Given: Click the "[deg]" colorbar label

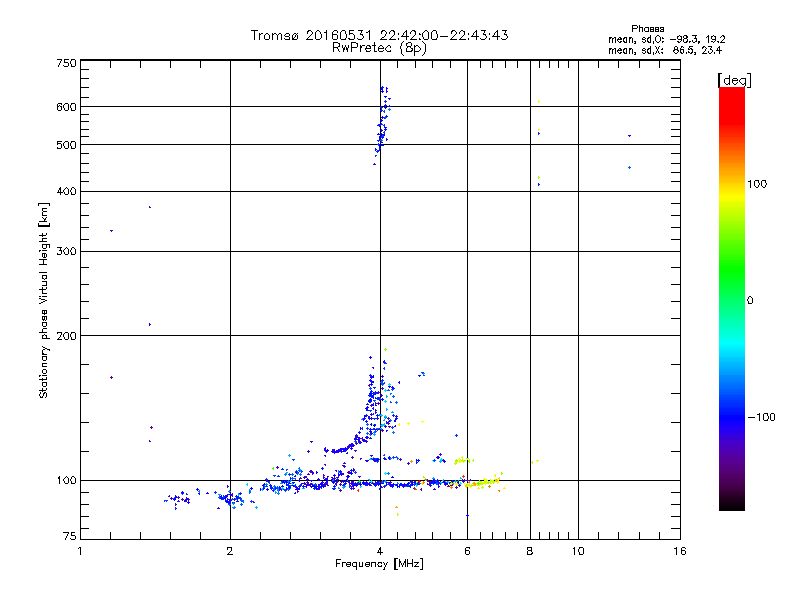Looking at the screenshot, I should (734, 80).
